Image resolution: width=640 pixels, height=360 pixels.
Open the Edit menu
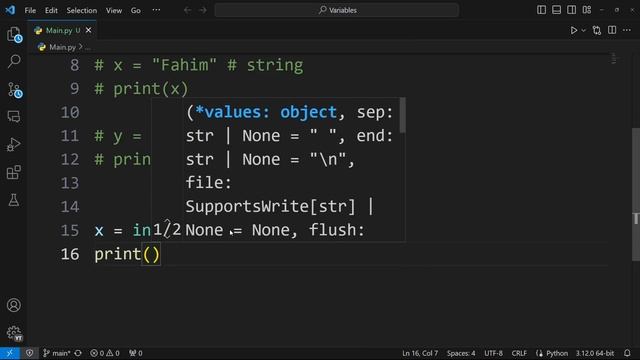point(51,10)
